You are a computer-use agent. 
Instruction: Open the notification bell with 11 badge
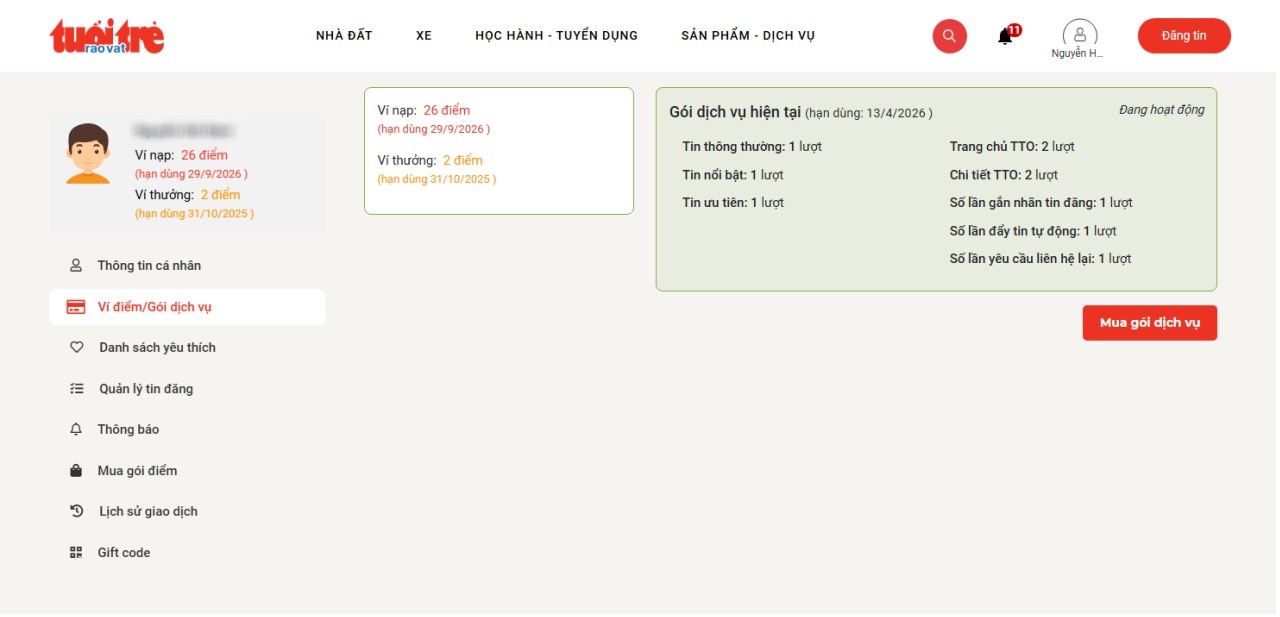click(x=1005, y=37)
